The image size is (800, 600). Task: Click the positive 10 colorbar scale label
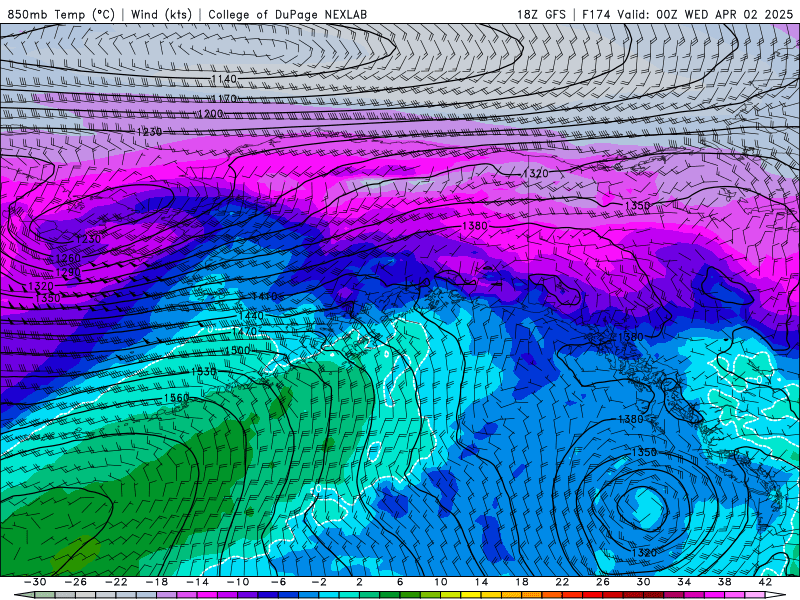440,582
